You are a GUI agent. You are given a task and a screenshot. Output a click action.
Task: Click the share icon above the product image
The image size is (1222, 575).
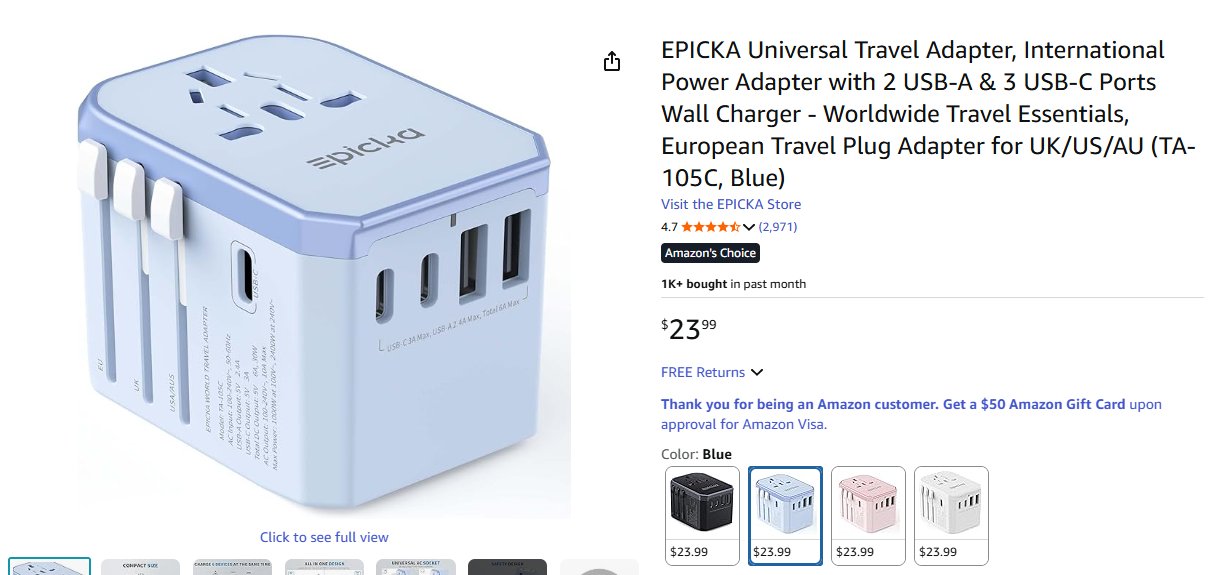click(612, 62)
